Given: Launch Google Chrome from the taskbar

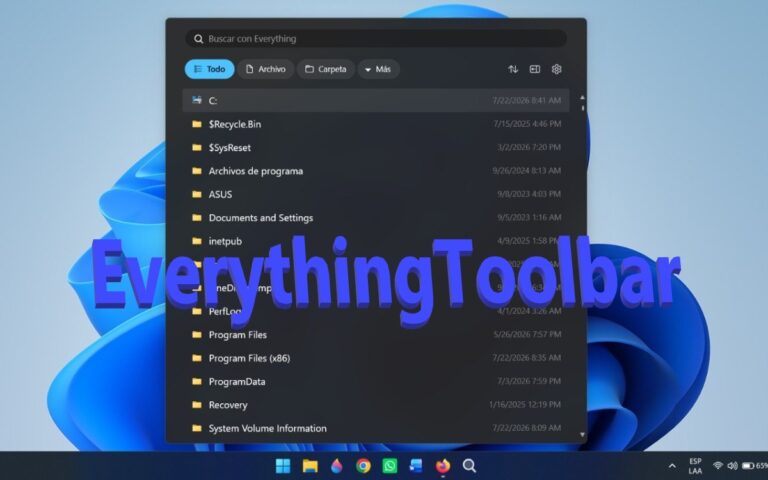Looking at the screenshot, I should [x=363, y=466].
